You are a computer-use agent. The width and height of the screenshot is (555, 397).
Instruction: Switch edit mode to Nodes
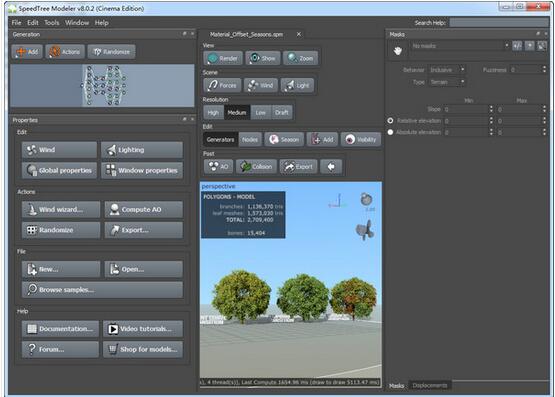[x=250, y=139]
